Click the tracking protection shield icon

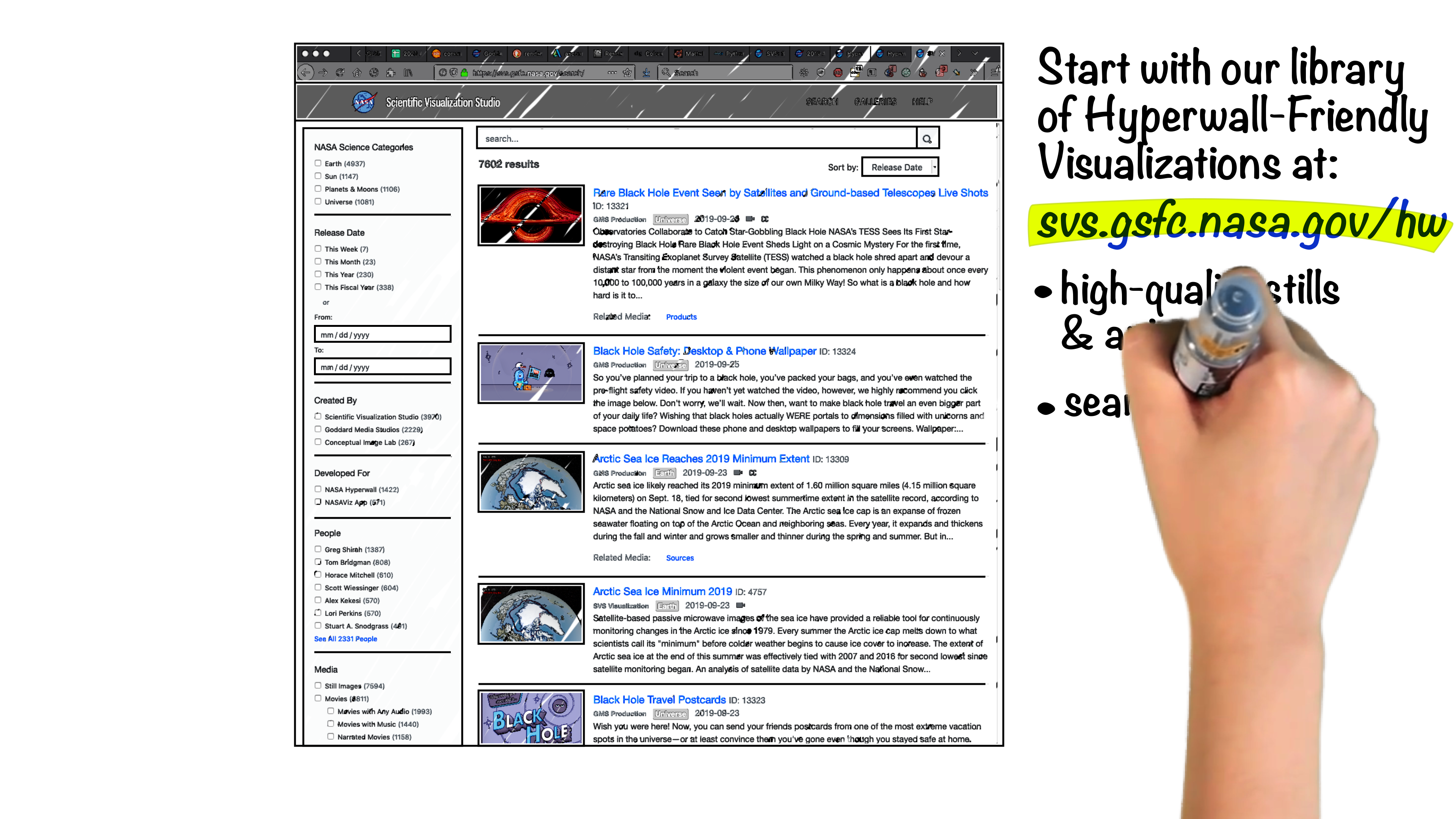(x=453, y=72)
